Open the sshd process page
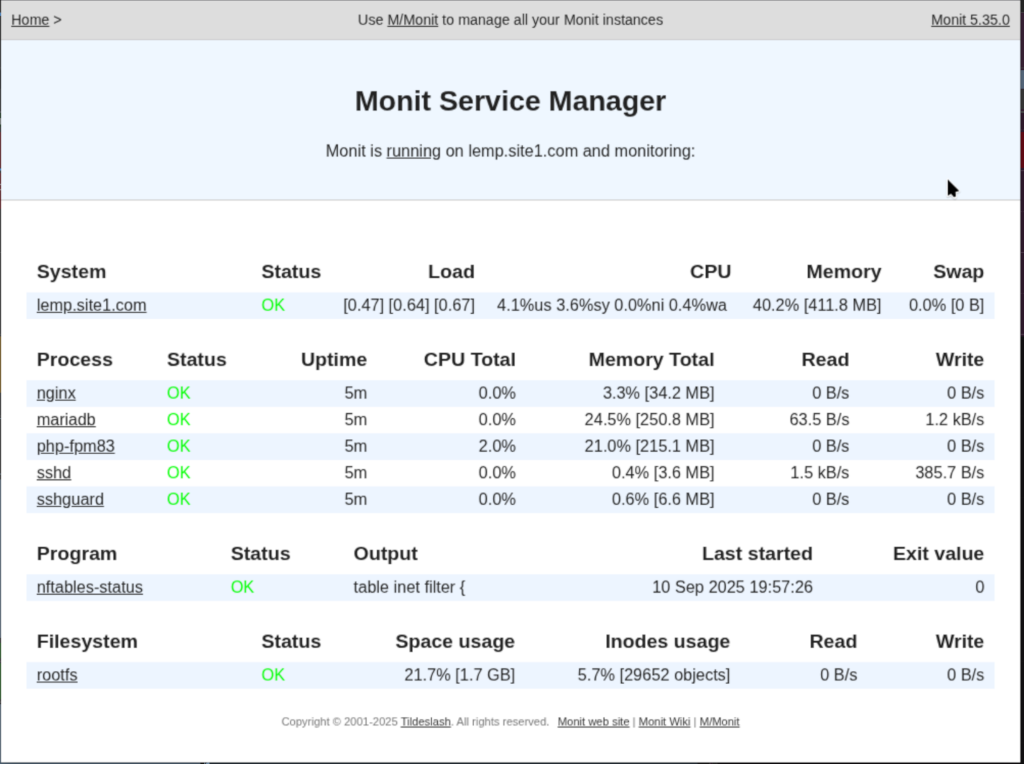1024x764 pixels. pyautogui.click(x=54, y=473)
